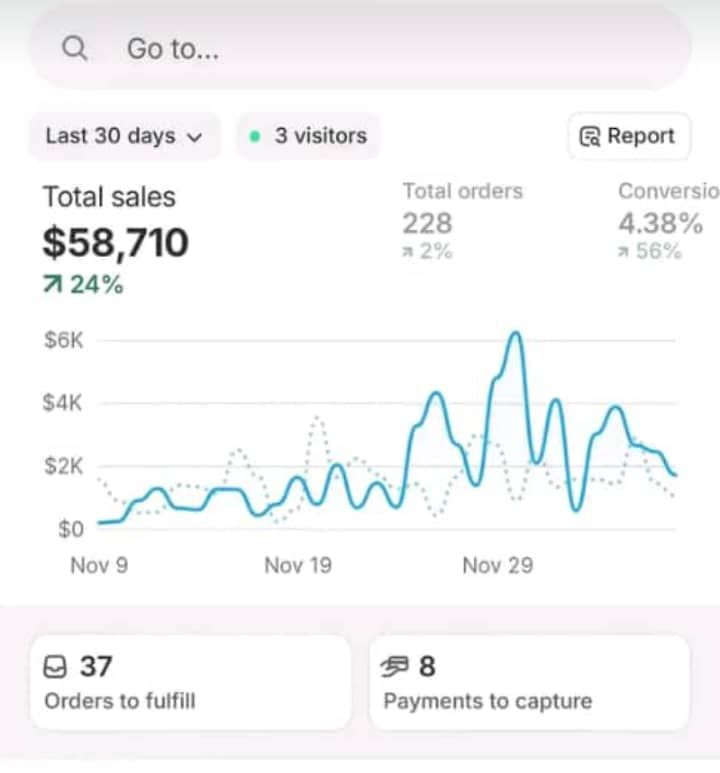Open the 37 Orders to fulfill card
The height and width of the screenshot is (773, 720).
click(190, 682)
